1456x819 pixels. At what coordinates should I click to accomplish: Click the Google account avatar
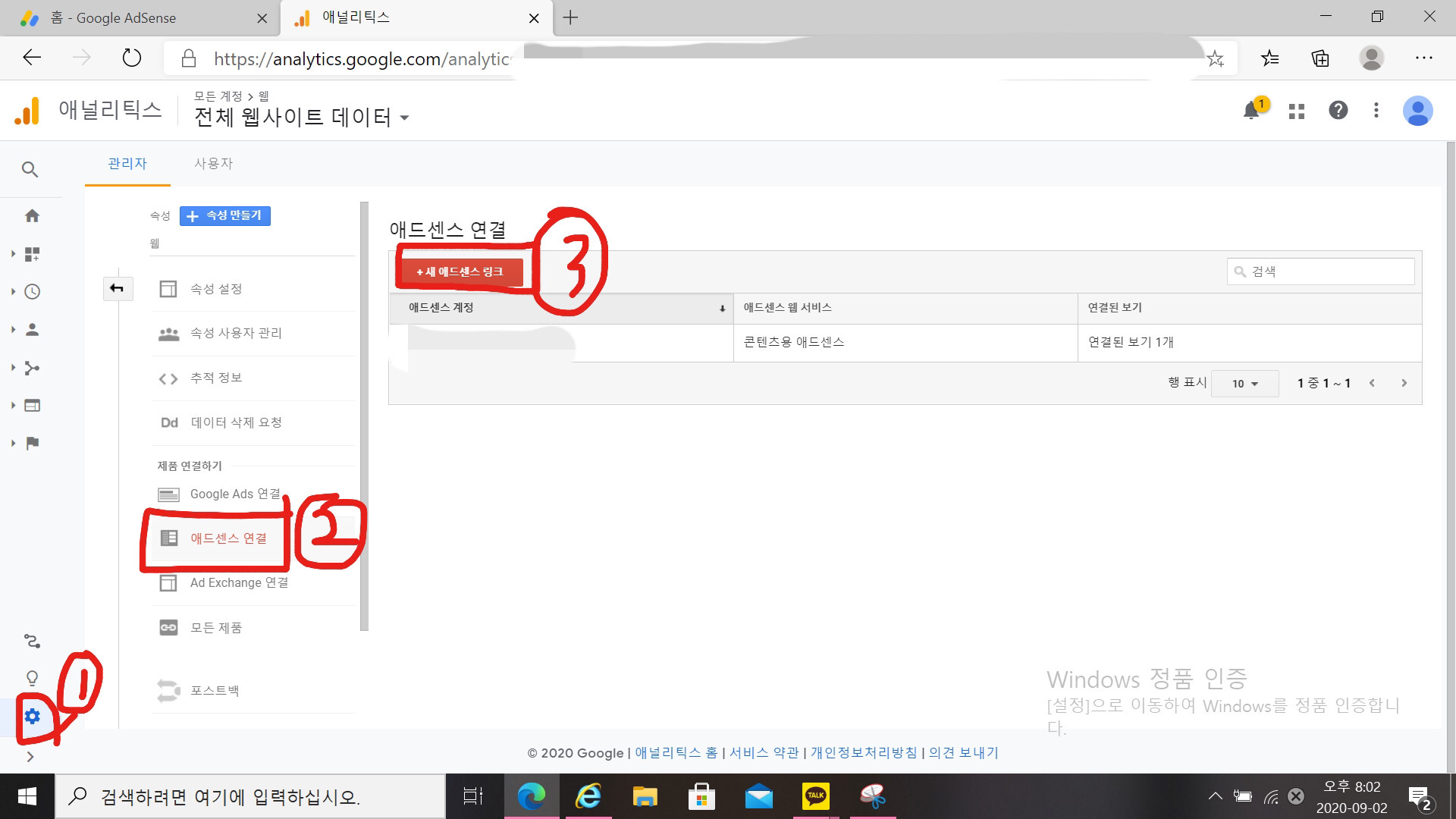click(1417, 111)
